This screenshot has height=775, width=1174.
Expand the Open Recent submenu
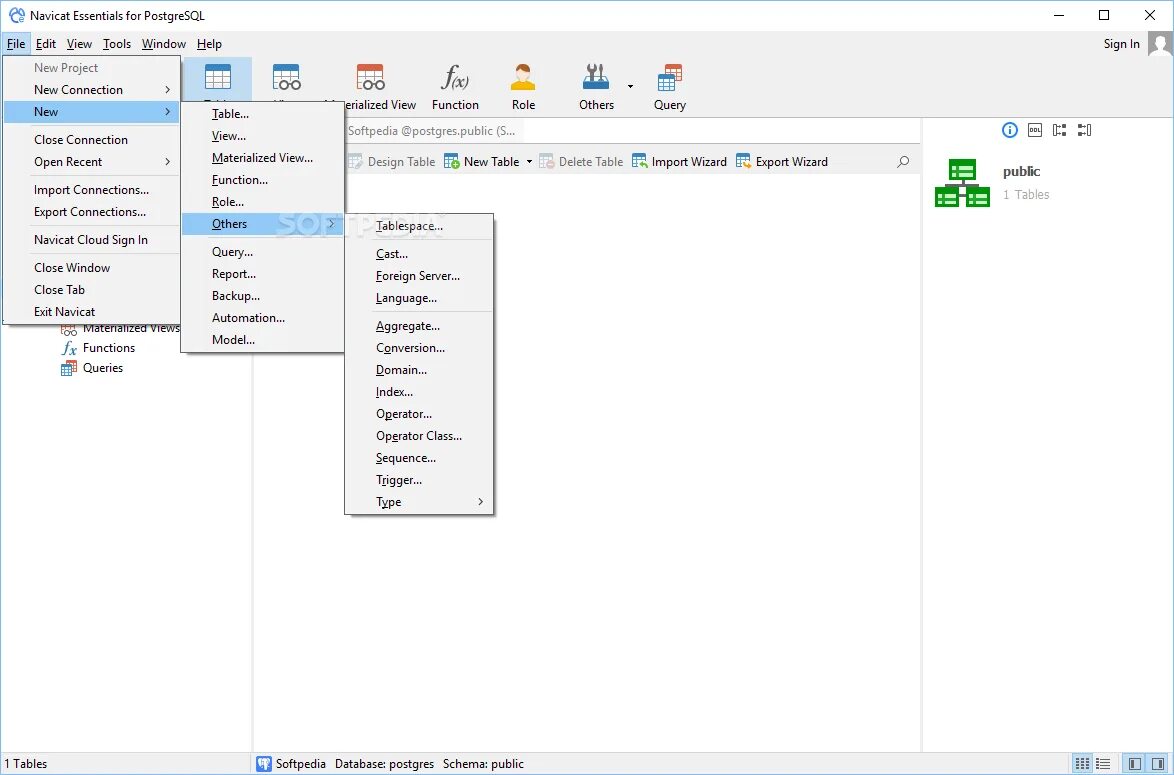coord(91,162)
